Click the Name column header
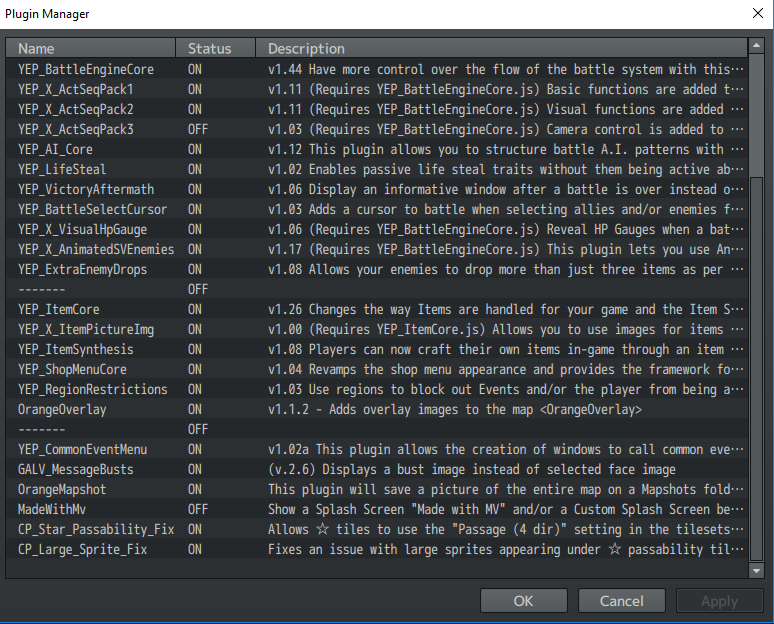The height and width of the screenshot is (624, 774). tap(91, 48)
